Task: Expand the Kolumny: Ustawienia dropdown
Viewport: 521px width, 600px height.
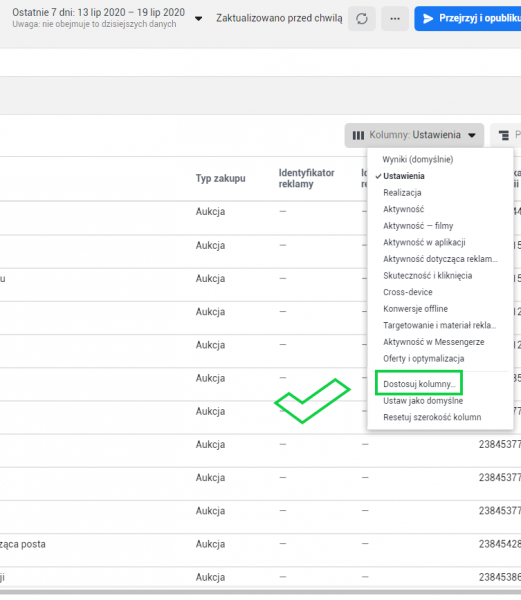Action: pyautogui.click(x=414, y=135)
